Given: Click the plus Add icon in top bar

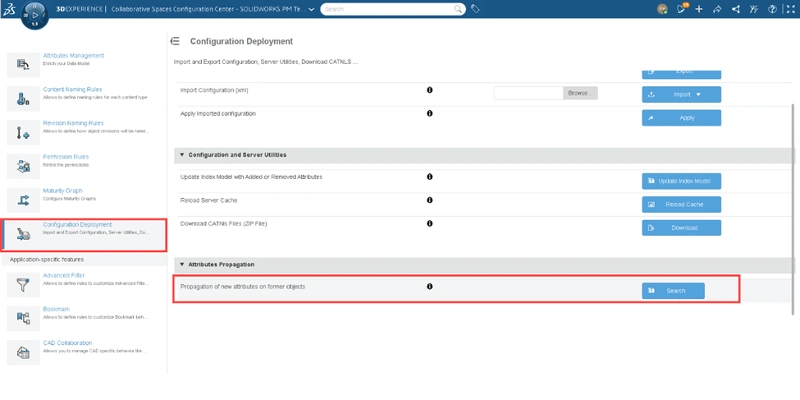Looking at the screenshot, I should (699, 9).
